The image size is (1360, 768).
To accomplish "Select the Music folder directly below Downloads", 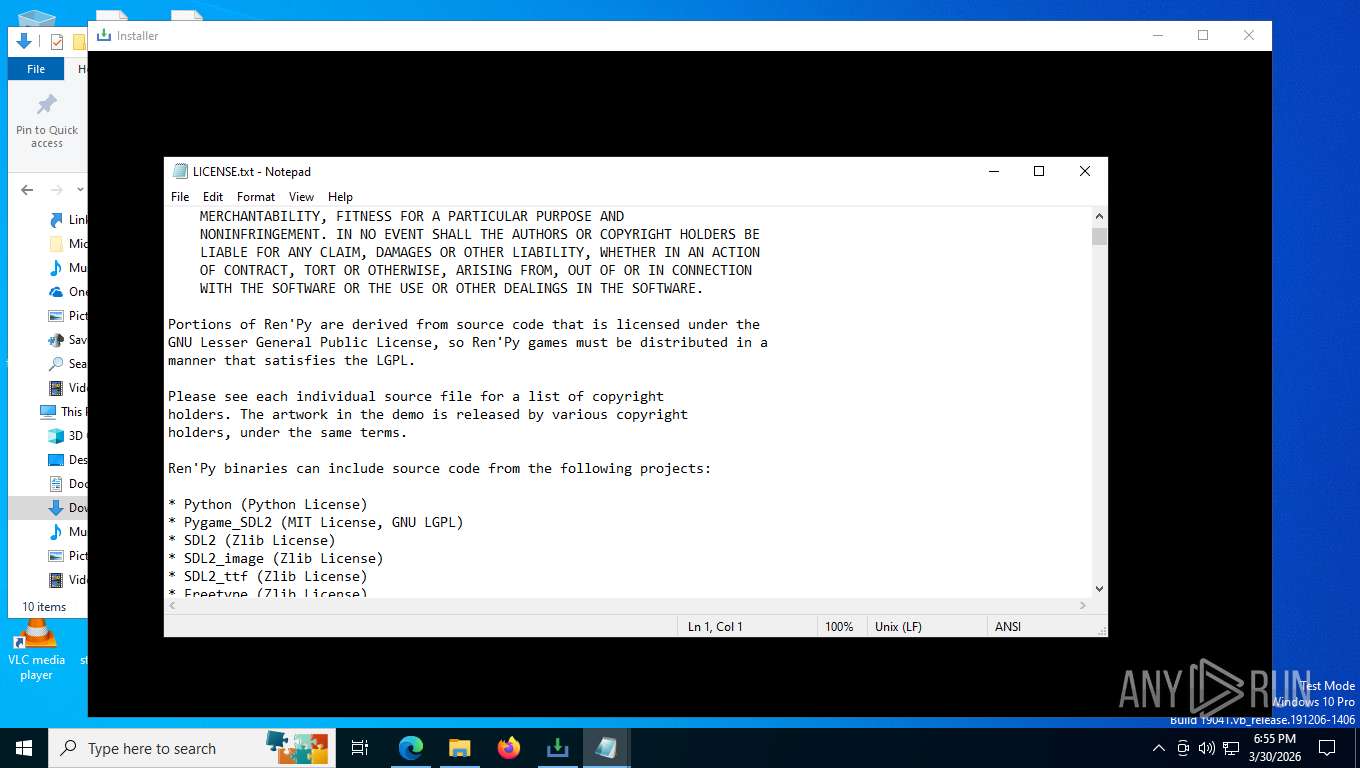I will (67, 532).
